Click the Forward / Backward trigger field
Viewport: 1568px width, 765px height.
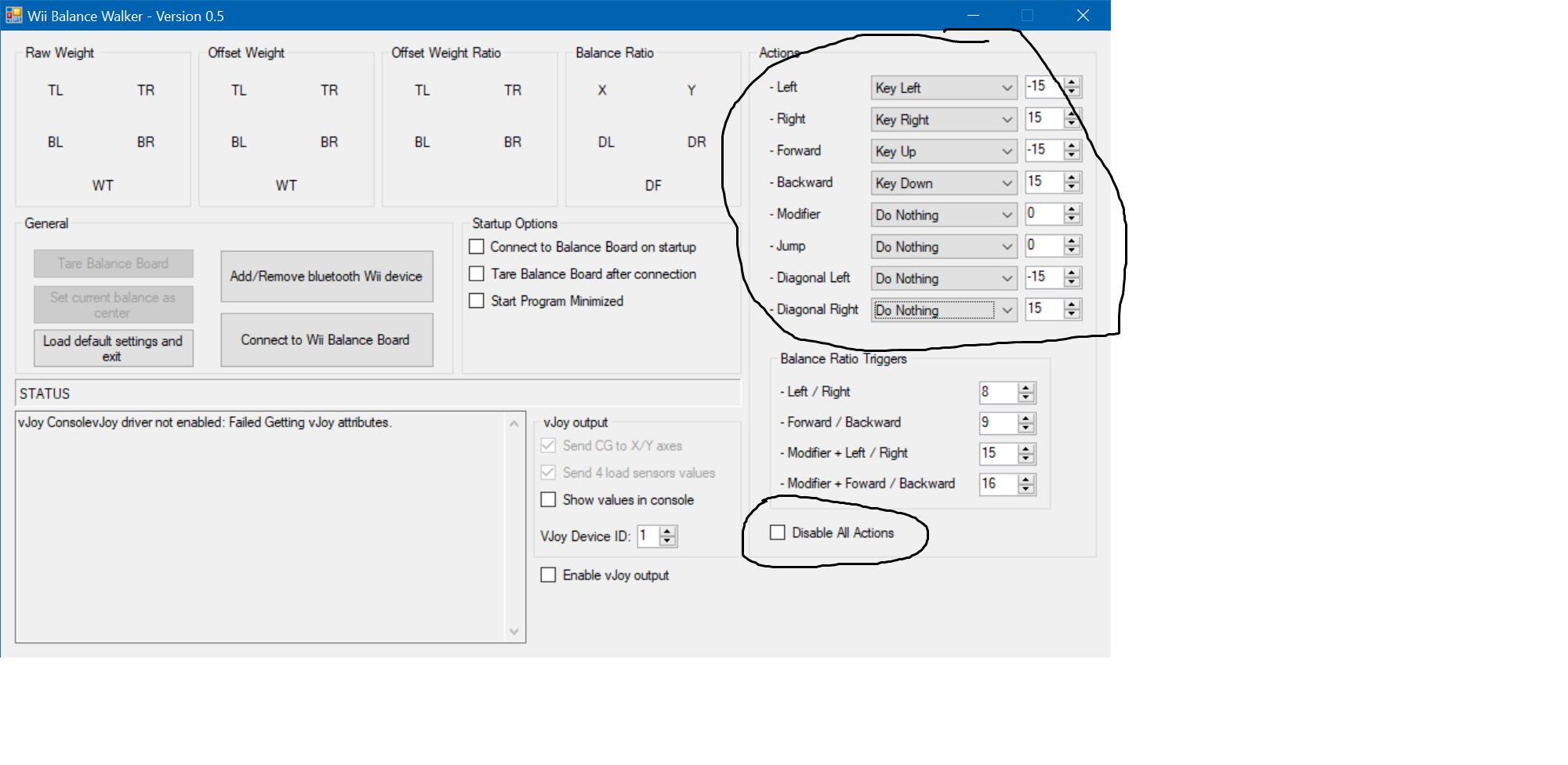(x=998, y=422)
